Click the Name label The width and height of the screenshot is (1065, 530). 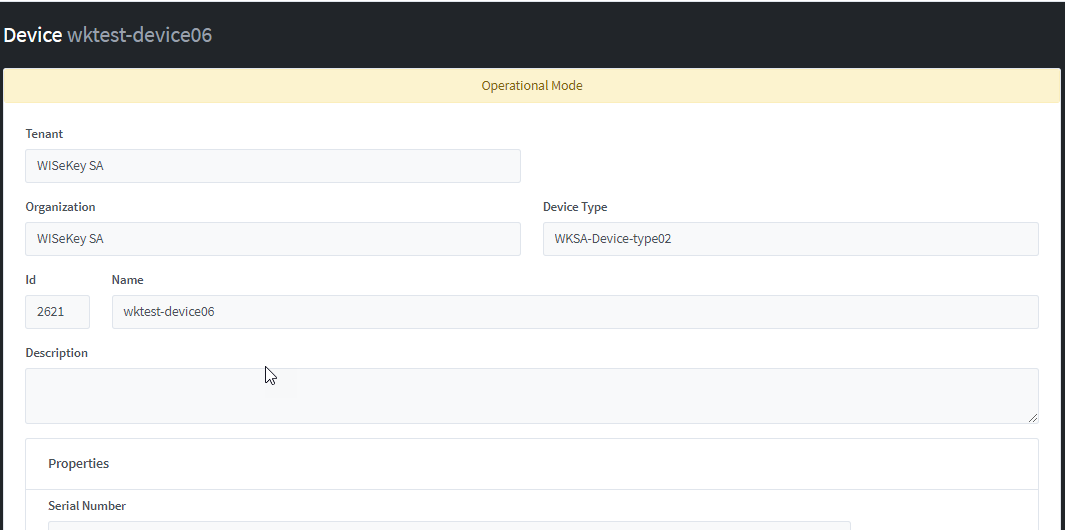pos(127,280)
